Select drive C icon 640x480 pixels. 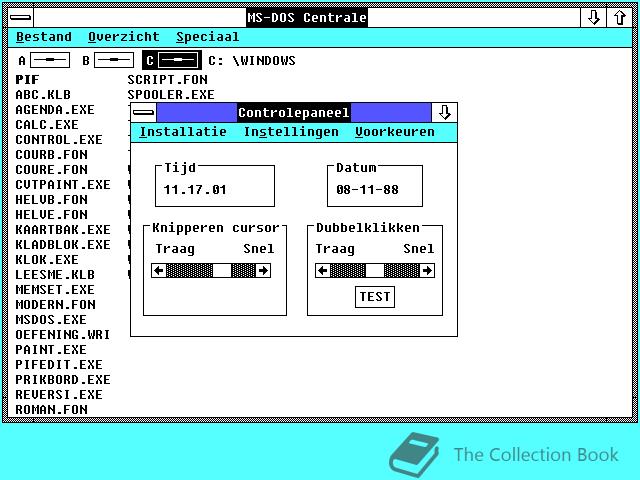tap(172, 60)
